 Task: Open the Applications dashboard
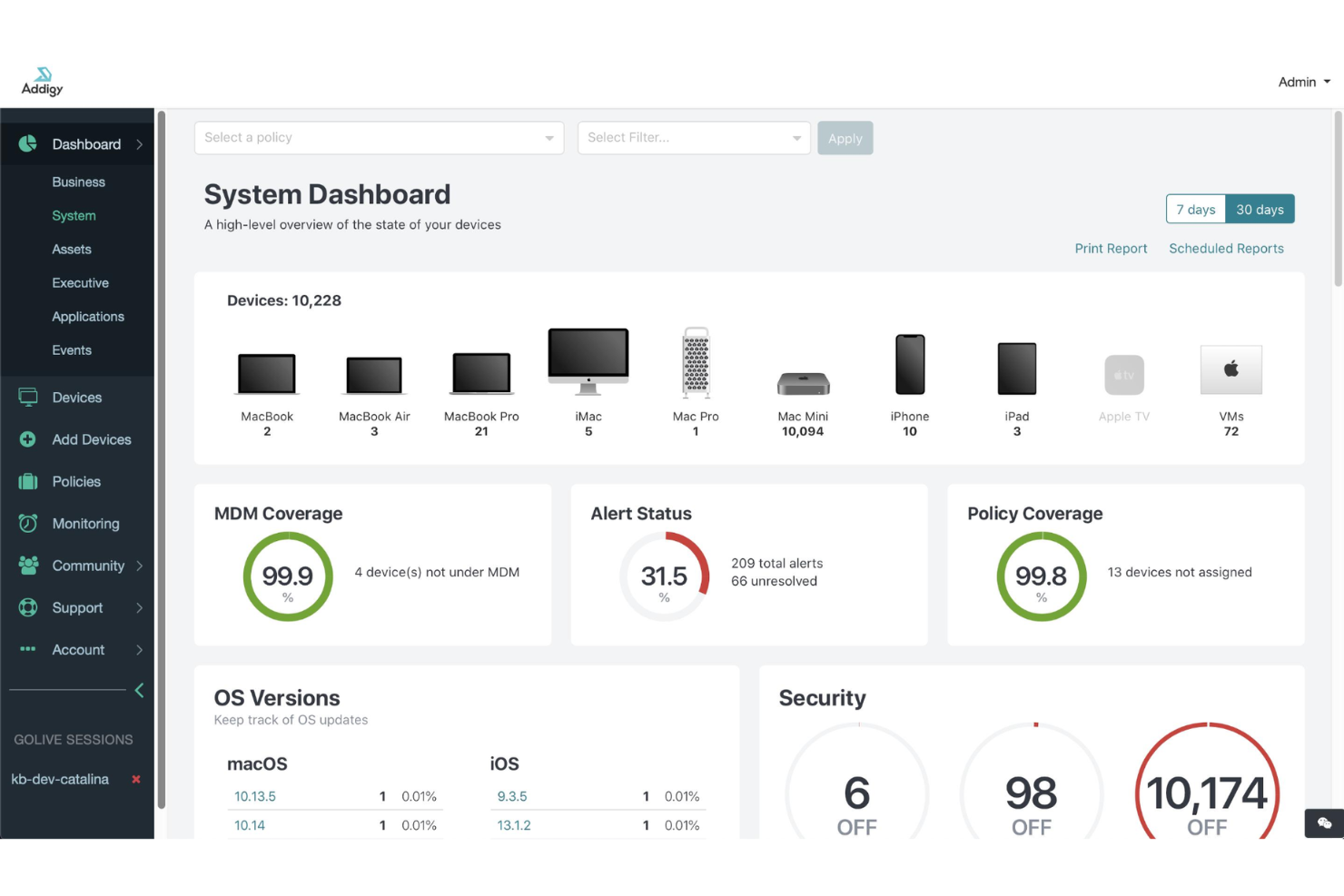[x=88, y=316]
